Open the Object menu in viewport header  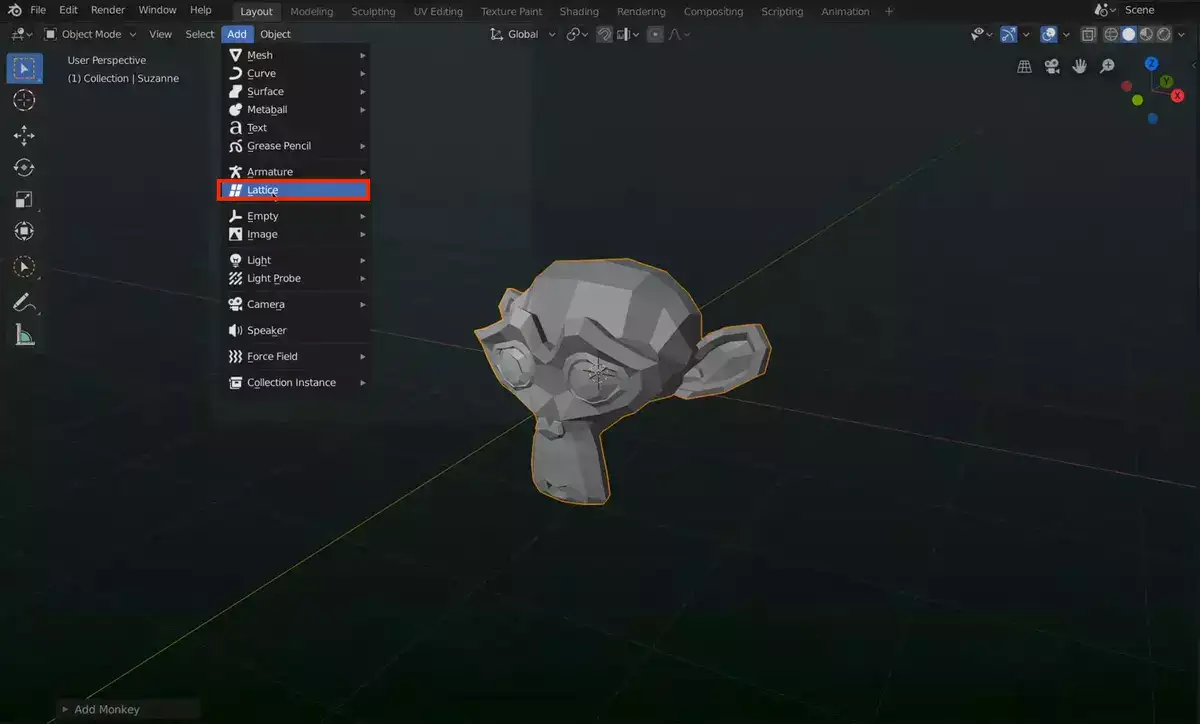point(275,34)
